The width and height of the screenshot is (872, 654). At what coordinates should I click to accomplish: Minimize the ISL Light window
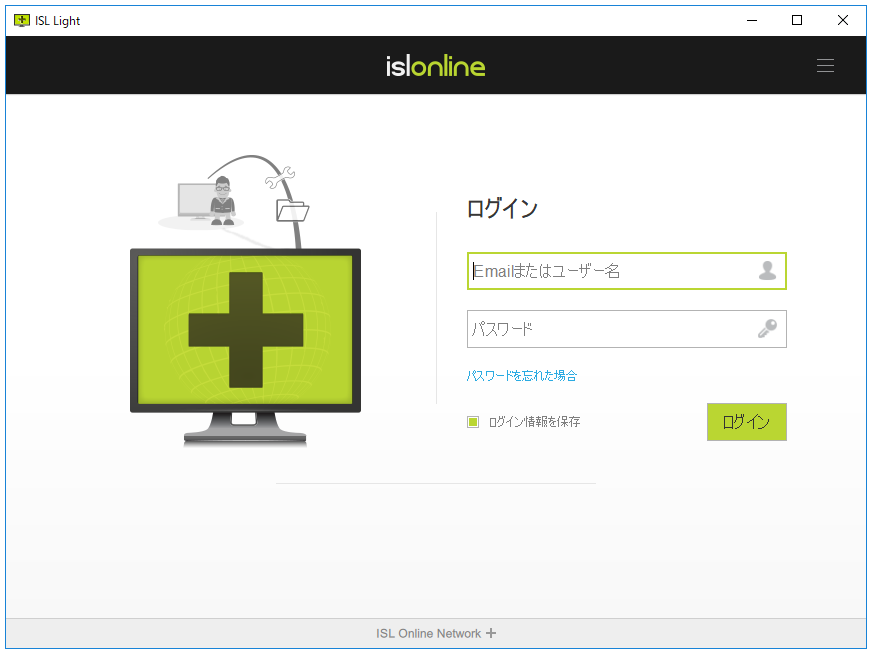tap(752, 21)
